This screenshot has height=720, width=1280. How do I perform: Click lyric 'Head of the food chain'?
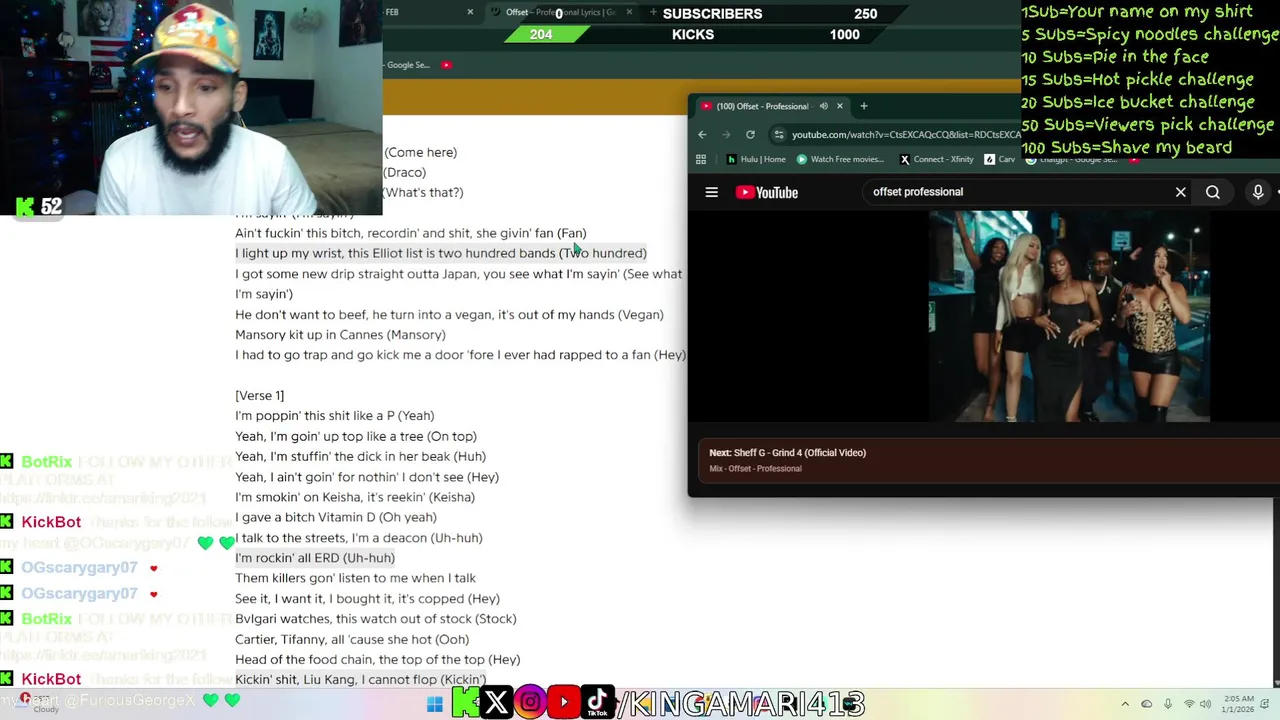click(378, 660)
